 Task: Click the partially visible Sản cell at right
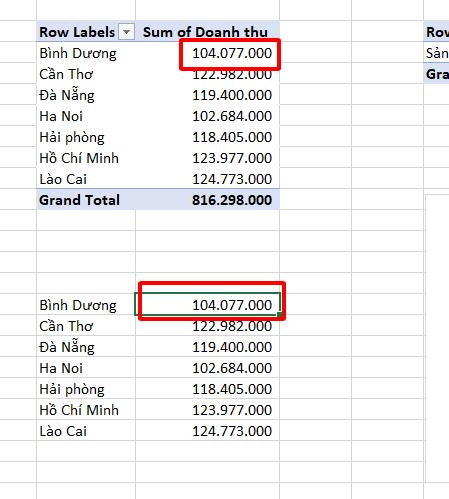pyautogui.click(x=436, y=53)
